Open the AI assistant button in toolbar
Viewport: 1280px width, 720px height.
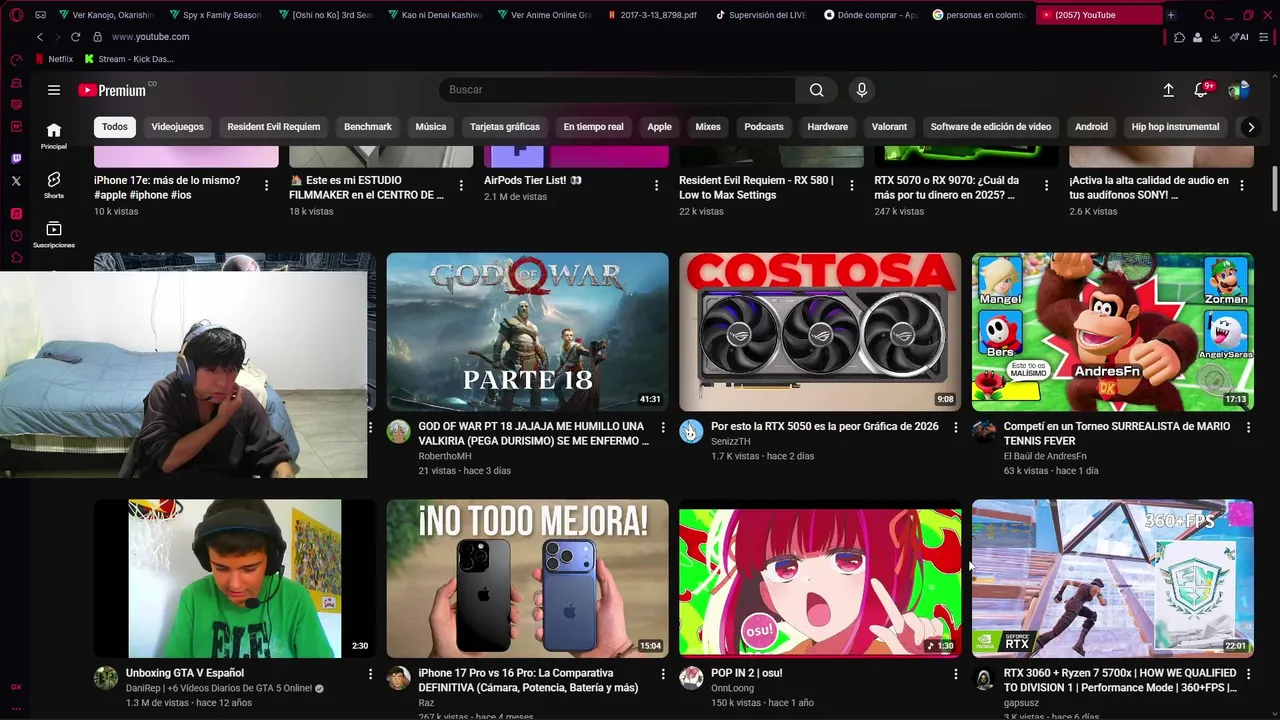point(1239,37)
